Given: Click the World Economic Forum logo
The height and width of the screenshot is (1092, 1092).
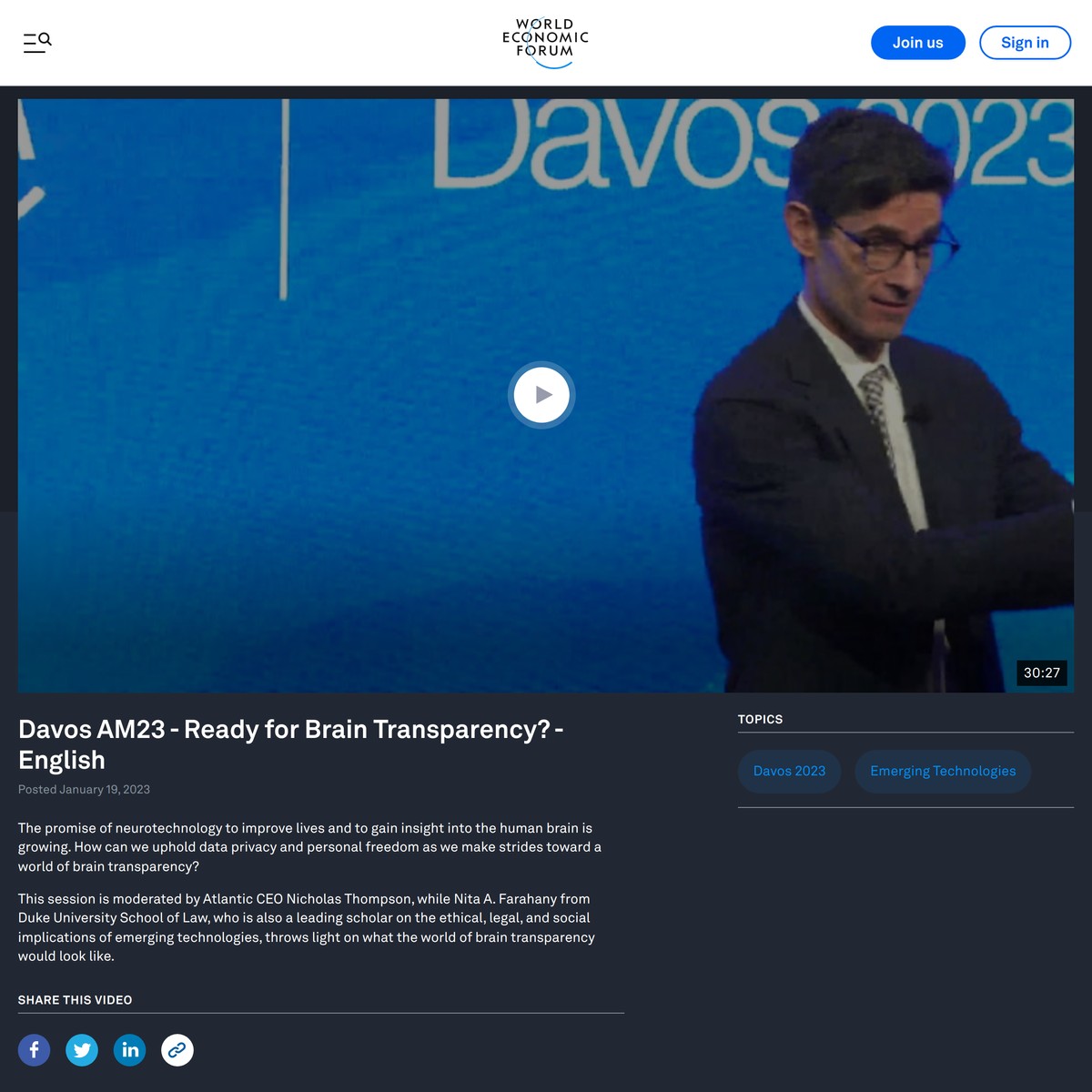Looking at the screenshot, I should 545,42.
